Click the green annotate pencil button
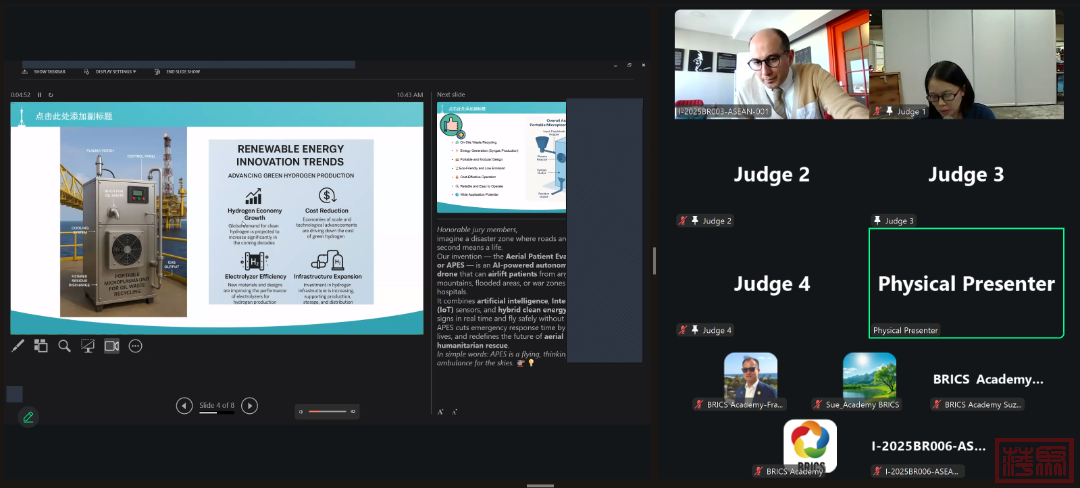Image resolution: width=1080 pixels, height=488 pixels. [x=28, y=417]
